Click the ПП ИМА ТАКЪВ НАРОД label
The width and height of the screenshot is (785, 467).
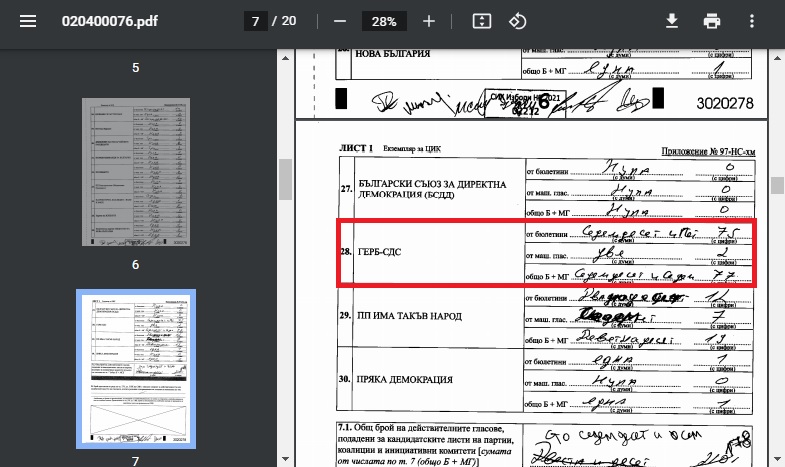tap(409, 316)
